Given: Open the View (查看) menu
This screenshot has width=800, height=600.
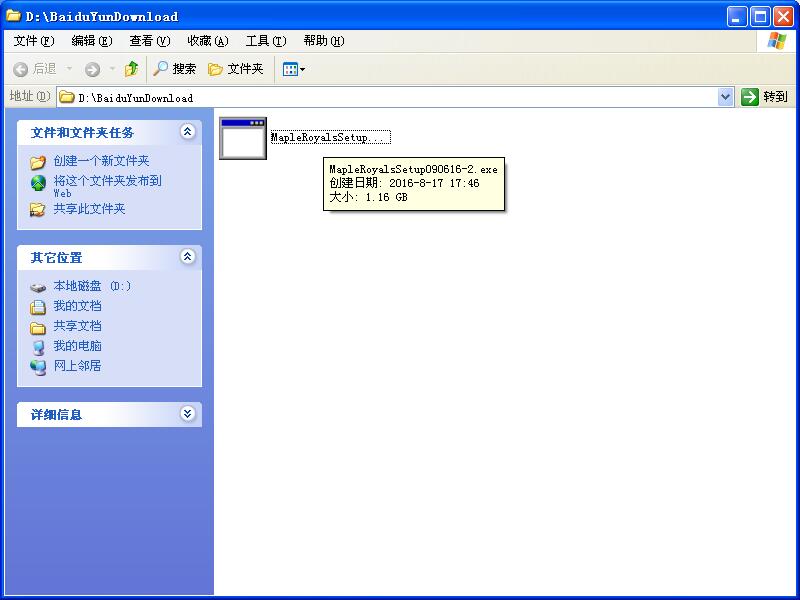Looking at the screenshot, I should [149, 41].
